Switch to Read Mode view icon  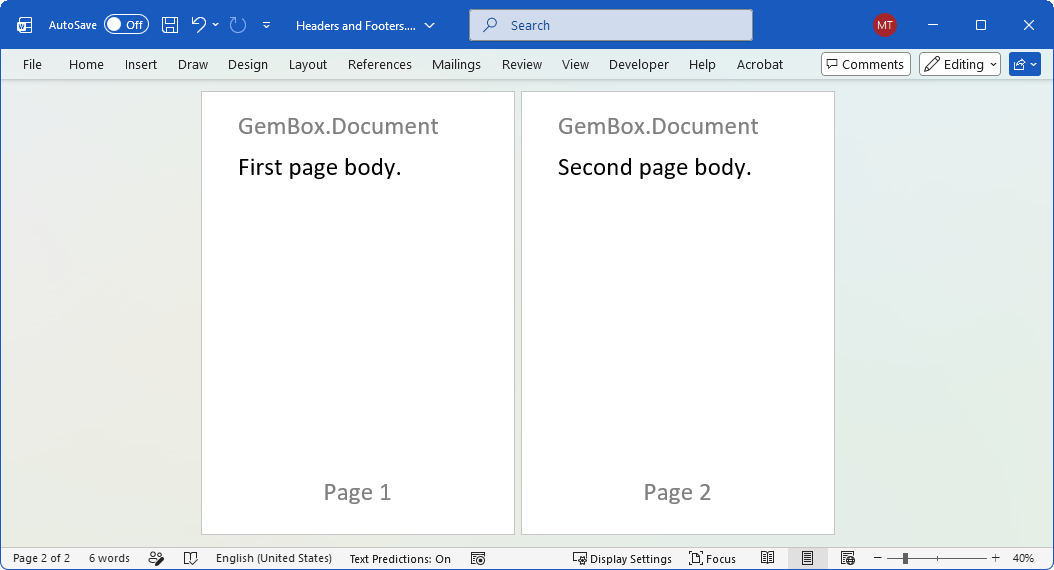pyautogui.click(x=768, y=558)
